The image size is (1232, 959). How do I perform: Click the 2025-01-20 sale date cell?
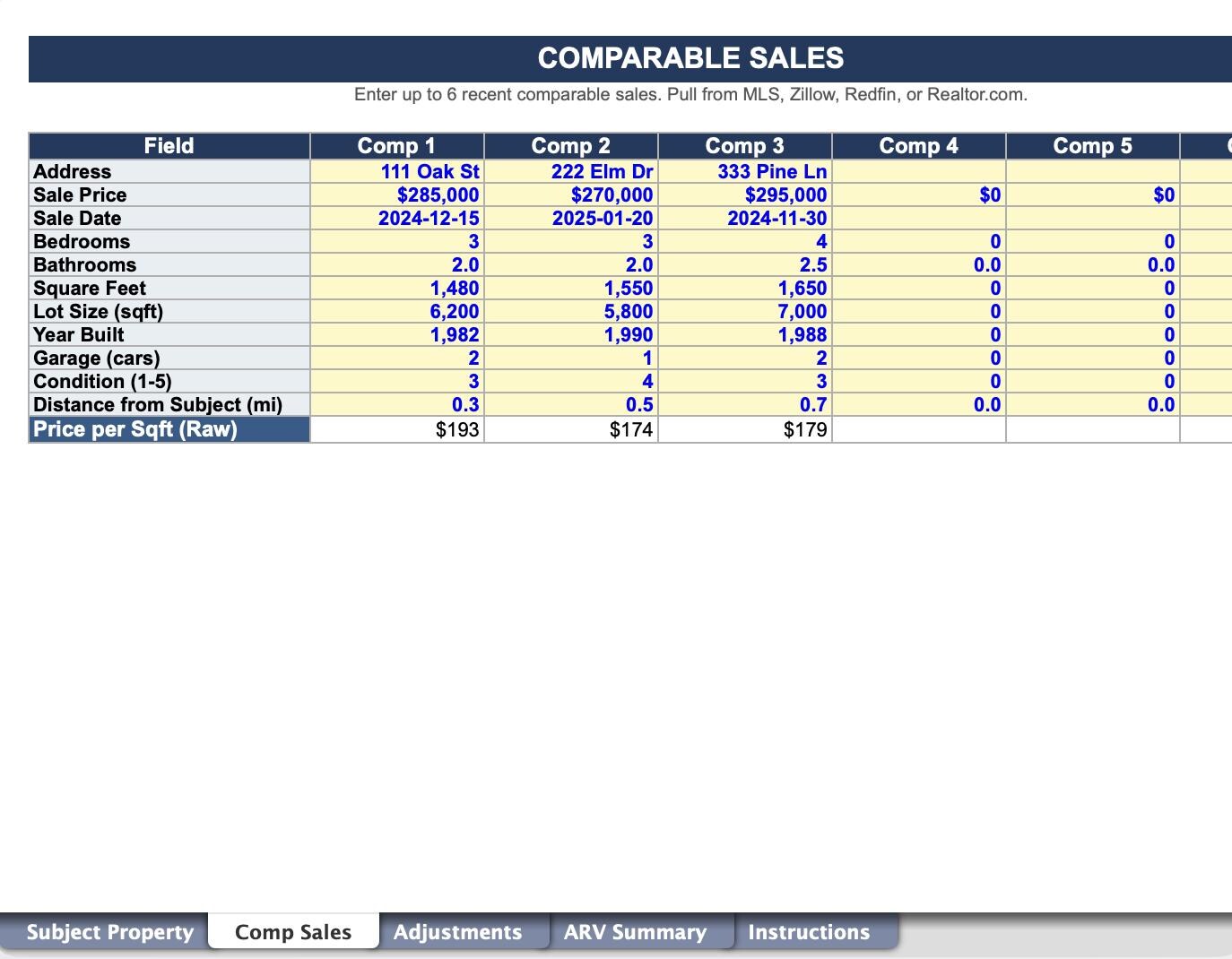coord(571,218)
